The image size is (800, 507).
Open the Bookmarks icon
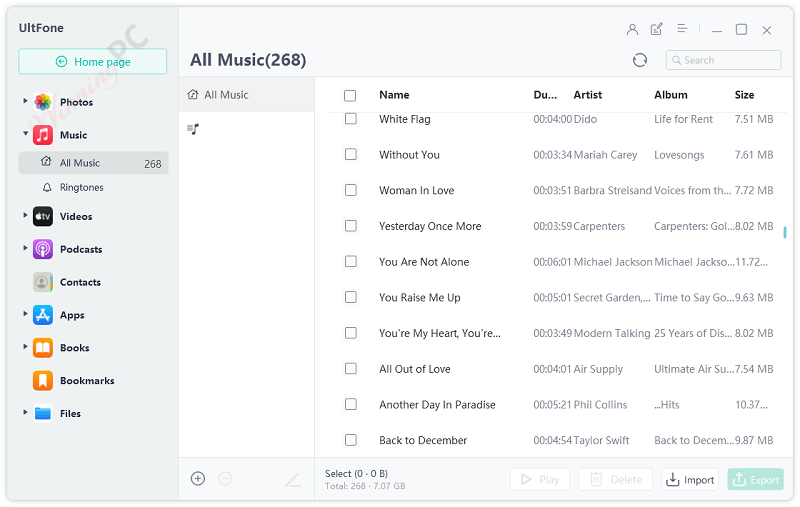pos(43,381)
